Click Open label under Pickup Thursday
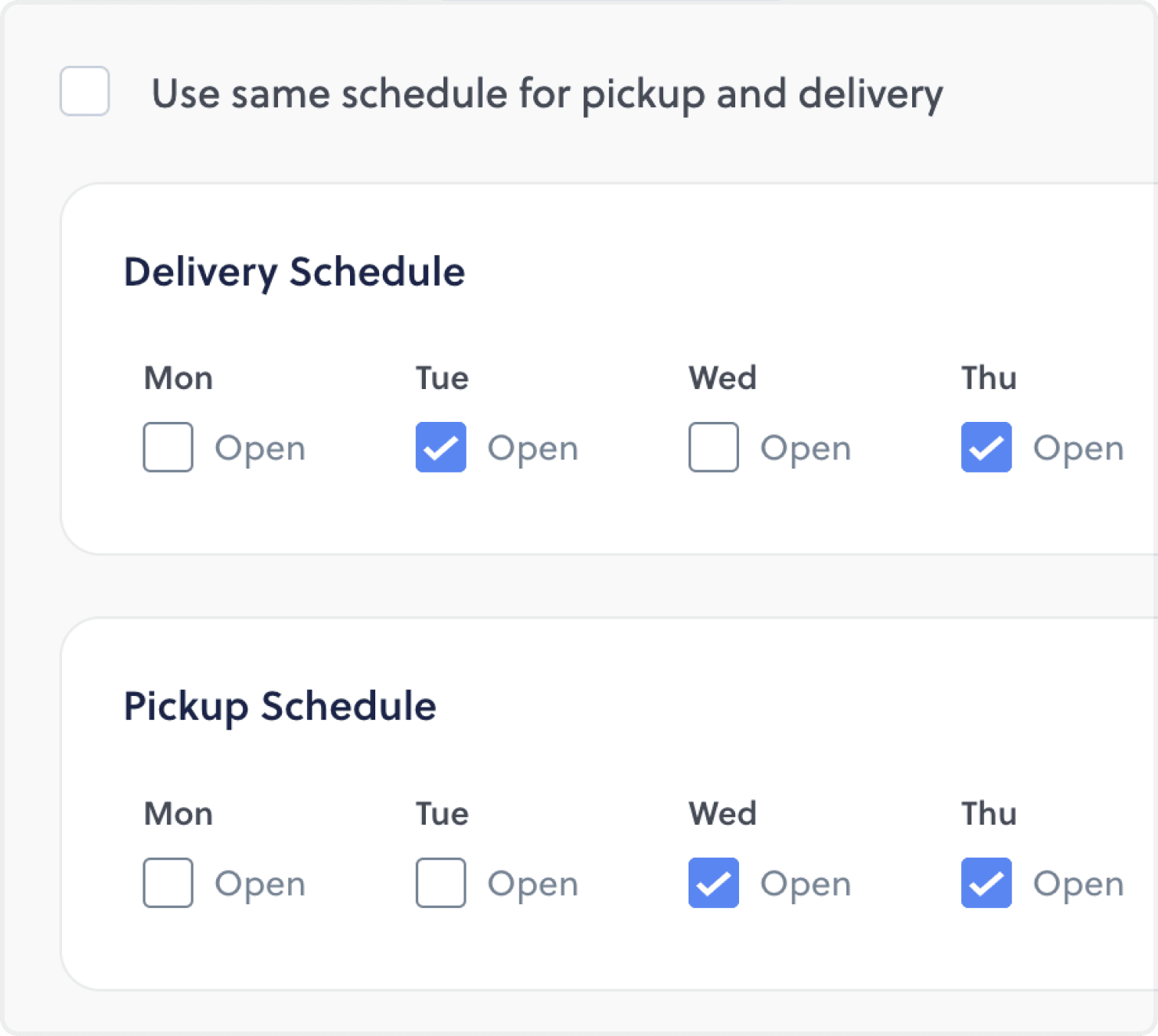1158x1036 pixels. click(1078, 884)
